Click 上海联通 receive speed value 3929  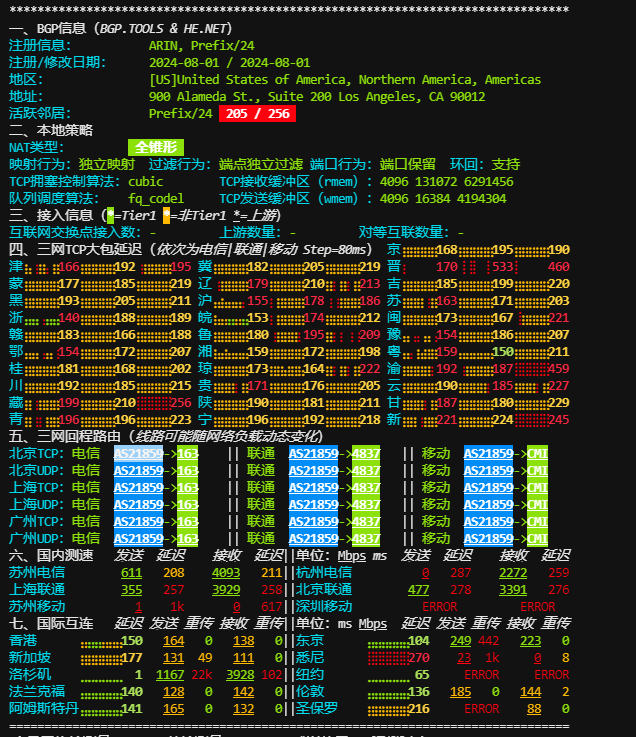pos(226,589)
